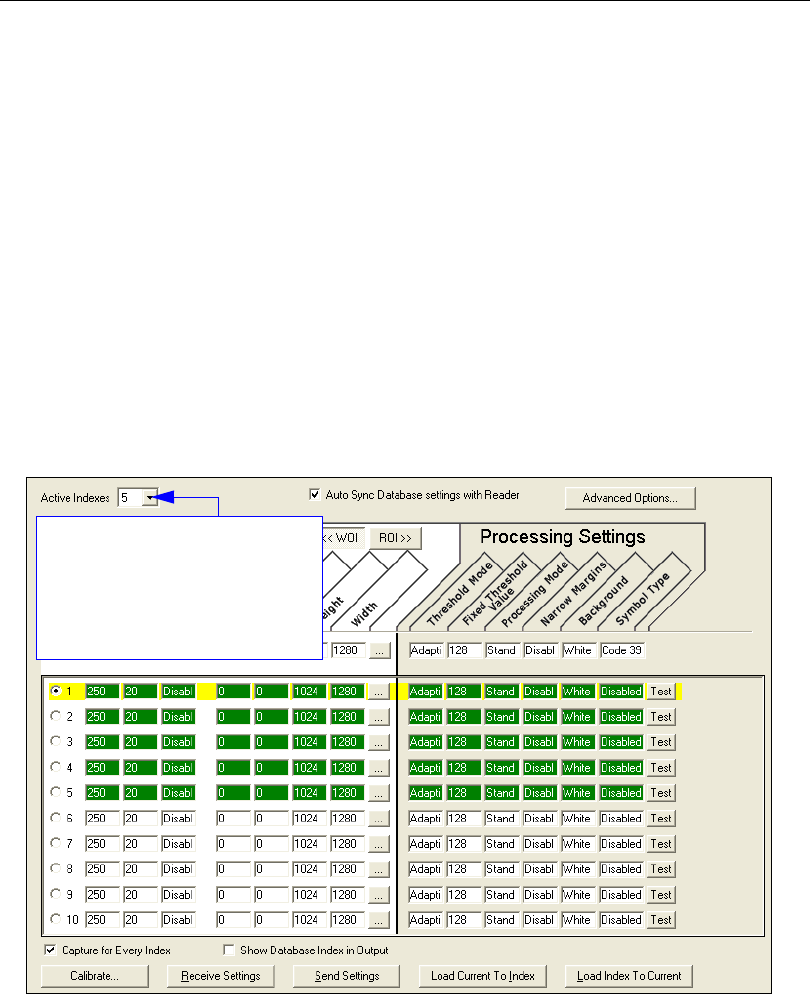Open ellipsis button in index 9 row
This screenshot has width=810, height=994.
point(378,894)
